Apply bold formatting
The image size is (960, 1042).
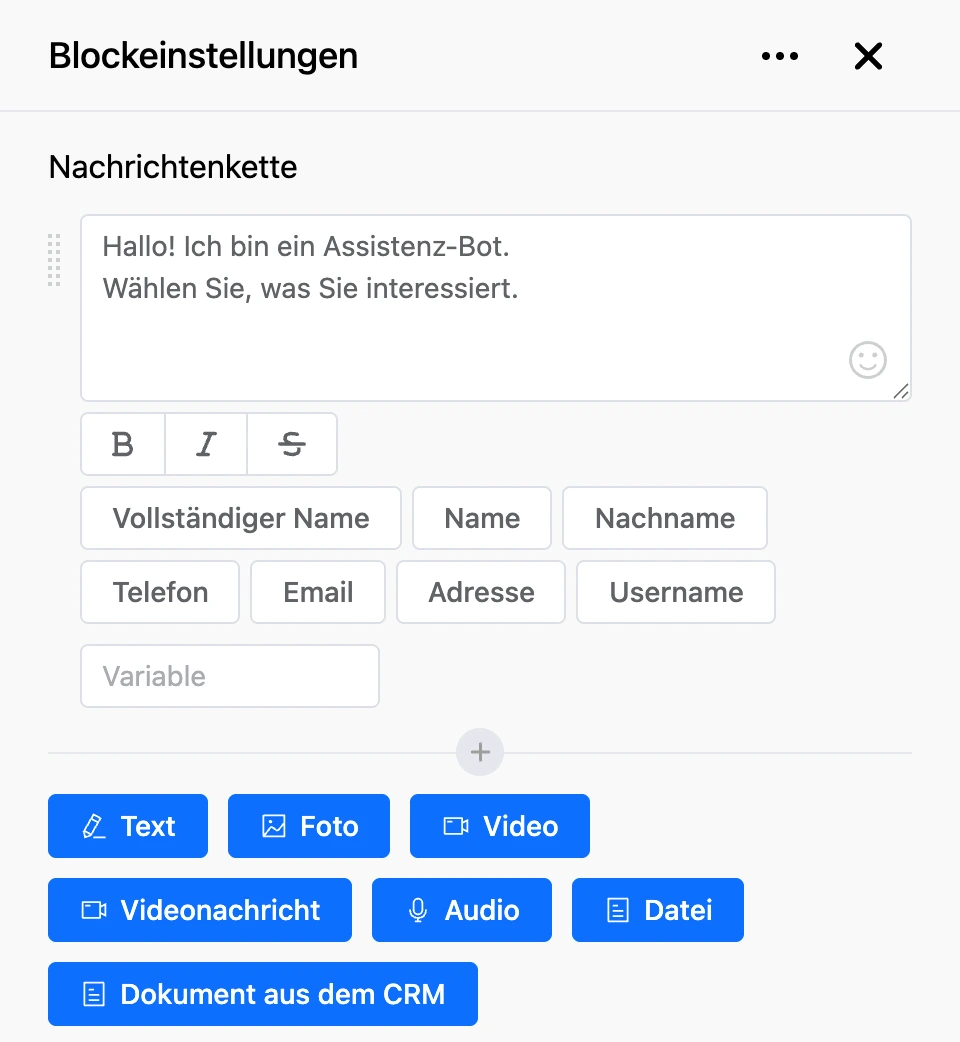click(123, 444)
